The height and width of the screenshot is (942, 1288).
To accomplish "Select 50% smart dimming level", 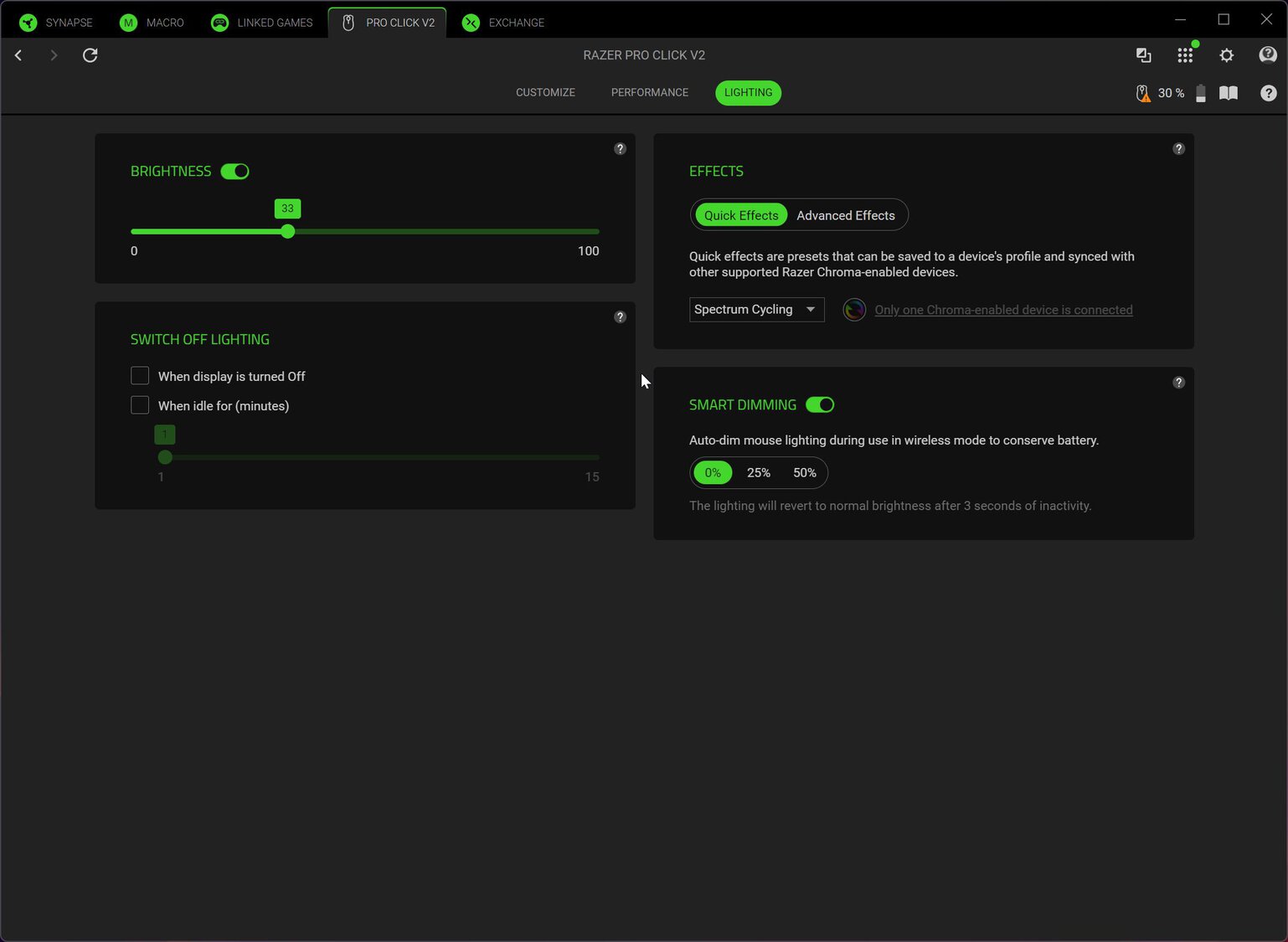I will pyautogui.click(x=805, y=473).
